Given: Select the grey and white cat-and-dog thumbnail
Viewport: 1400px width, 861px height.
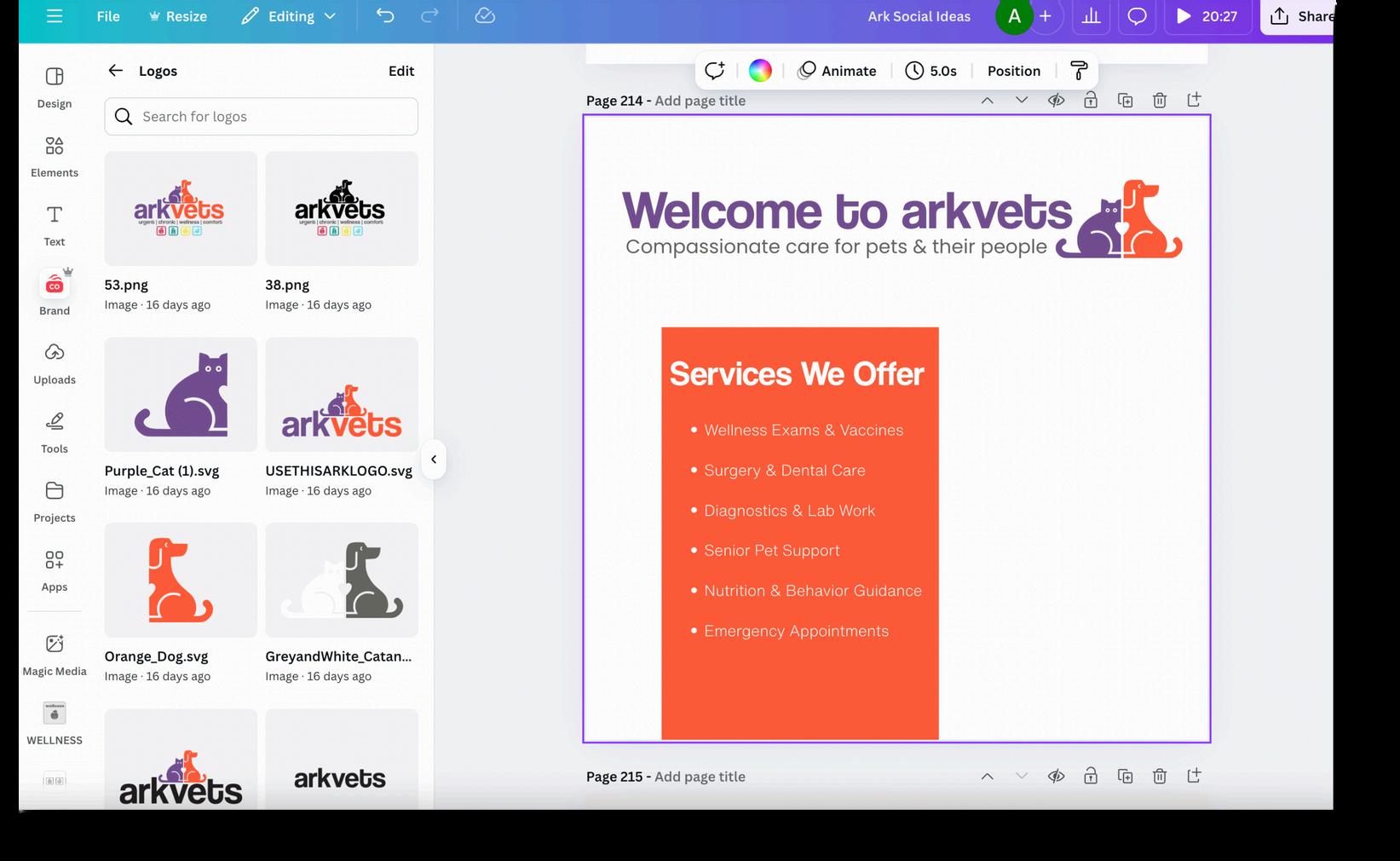Looking at the screenshot, I should [x=342, y=581].
